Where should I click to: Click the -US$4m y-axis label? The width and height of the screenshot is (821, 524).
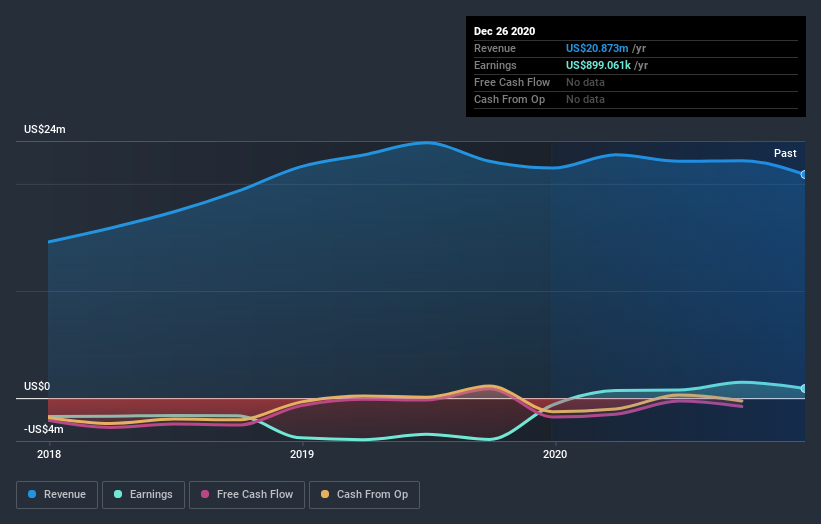(43, 429)
